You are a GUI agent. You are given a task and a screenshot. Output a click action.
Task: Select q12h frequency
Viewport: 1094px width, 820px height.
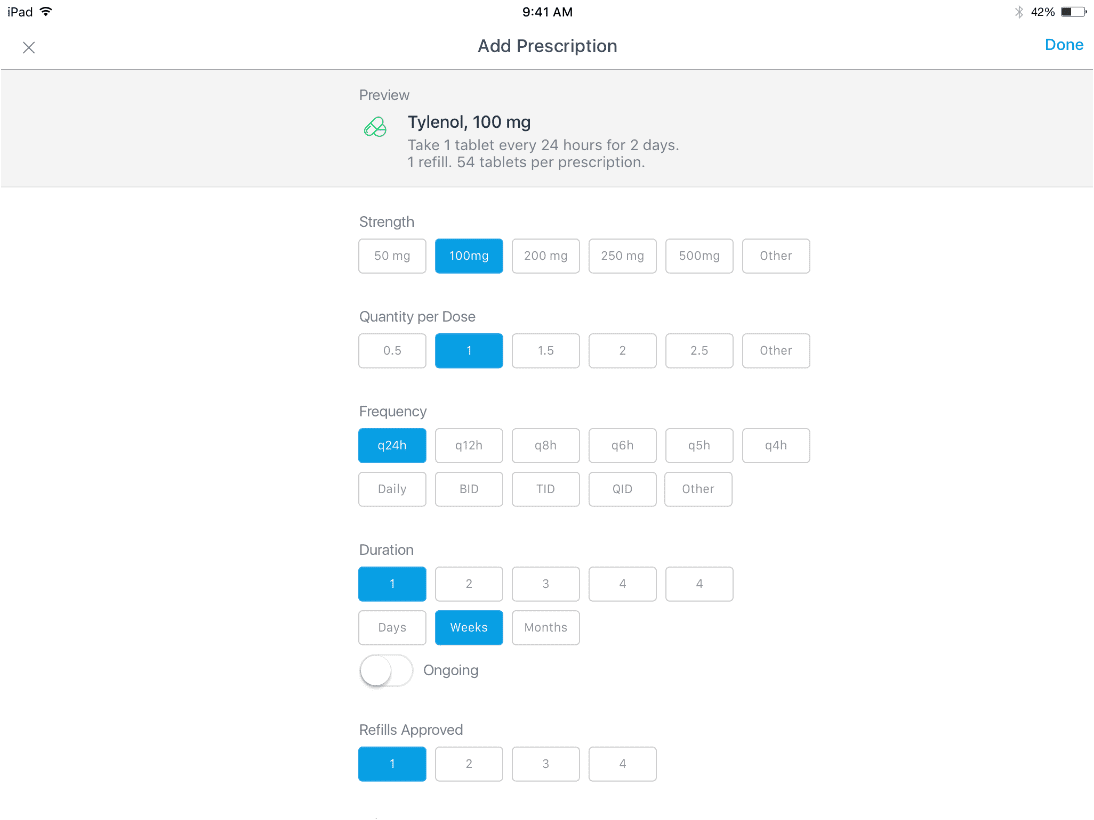[469, 445]
